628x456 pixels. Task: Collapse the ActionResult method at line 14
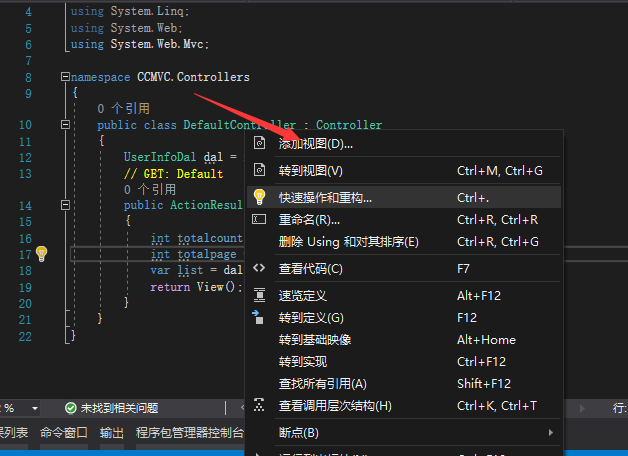click(65, 205)
